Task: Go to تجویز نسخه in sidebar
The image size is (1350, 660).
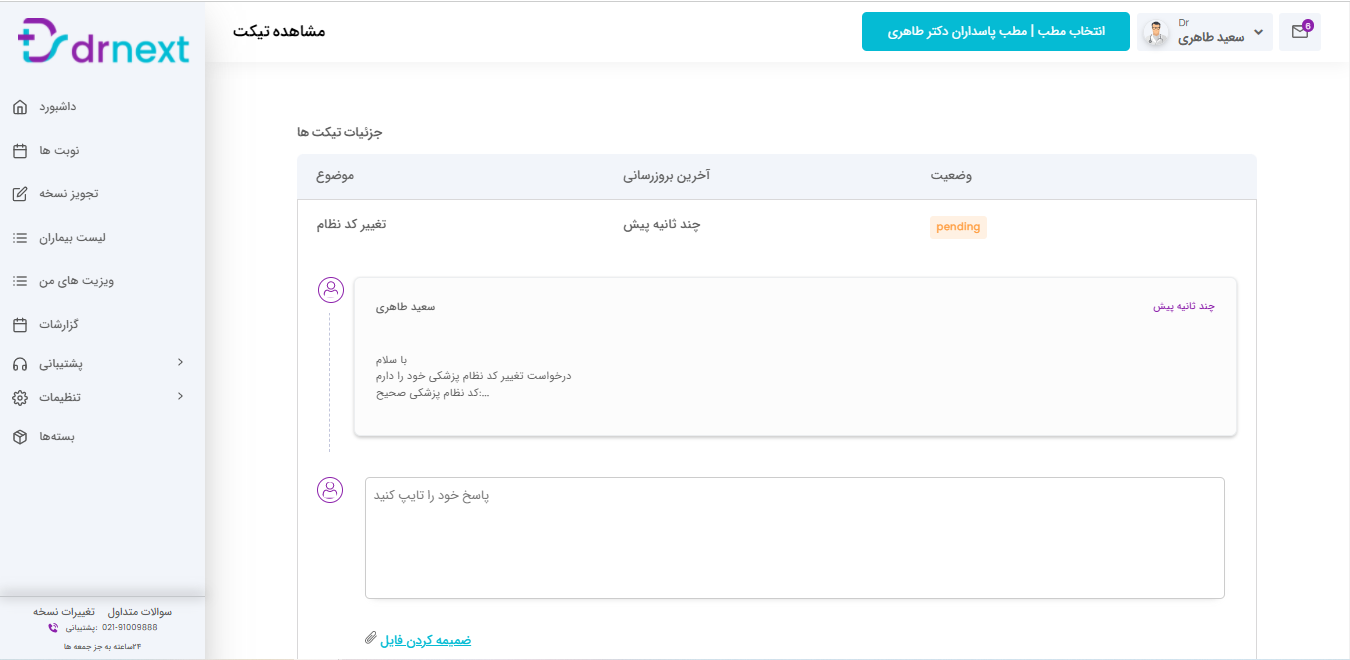Action: [69, 194]
